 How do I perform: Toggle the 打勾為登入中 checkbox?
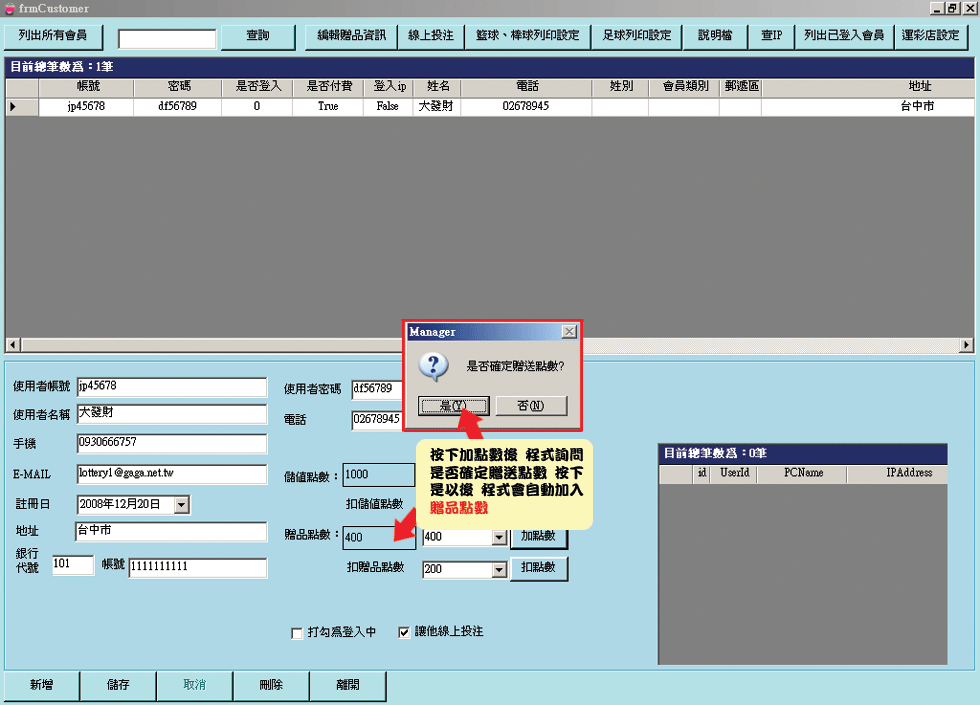(296, 633)
